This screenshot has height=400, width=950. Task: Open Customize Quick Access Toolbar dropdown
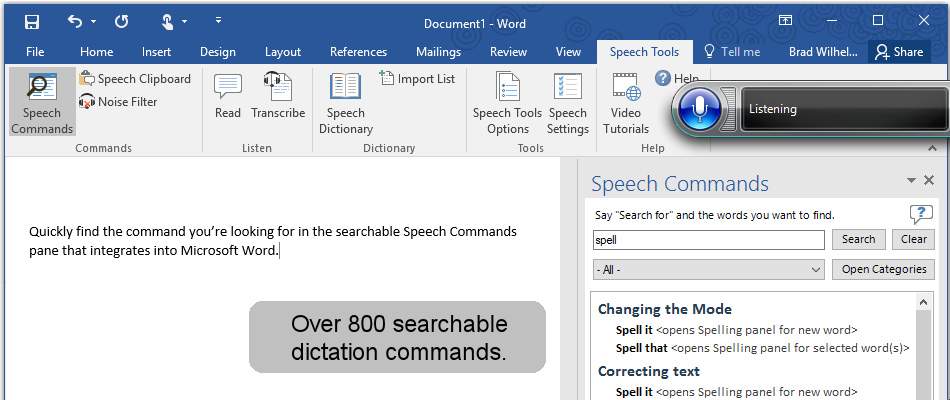pyautogui.click(x=218, y=21)
